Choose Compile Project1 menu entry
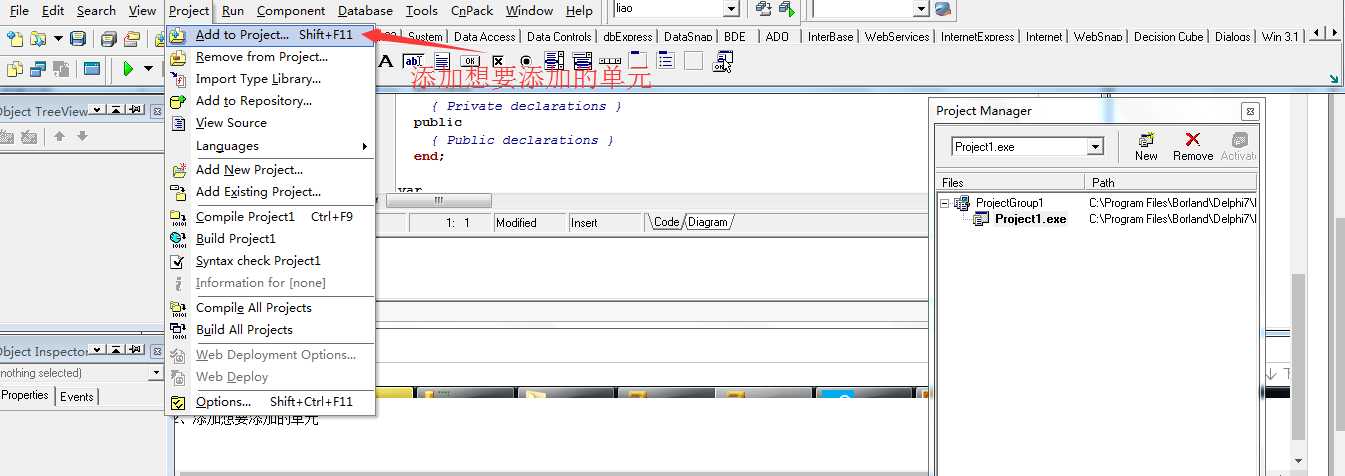 270,217
